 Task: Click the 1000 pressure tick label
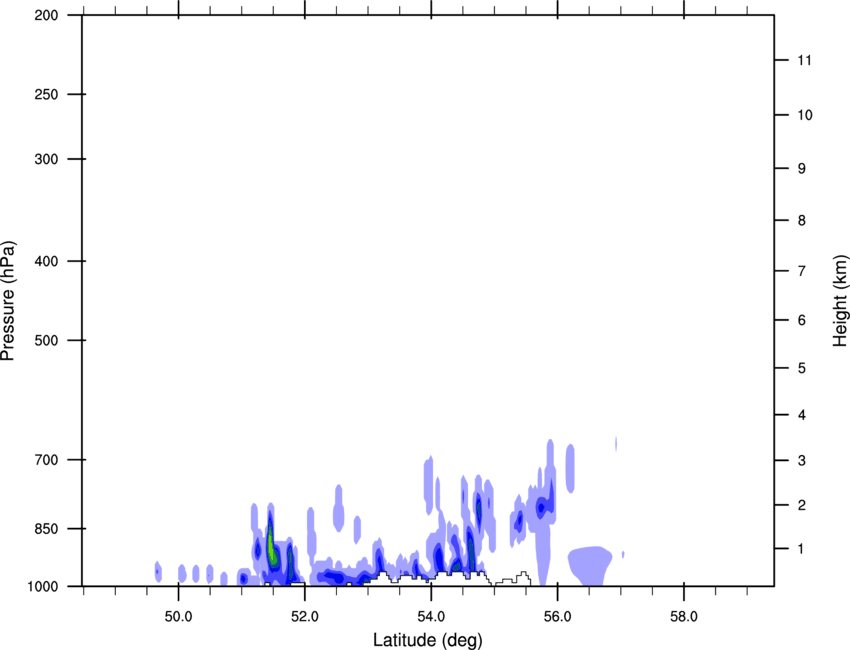click(42, 586)
